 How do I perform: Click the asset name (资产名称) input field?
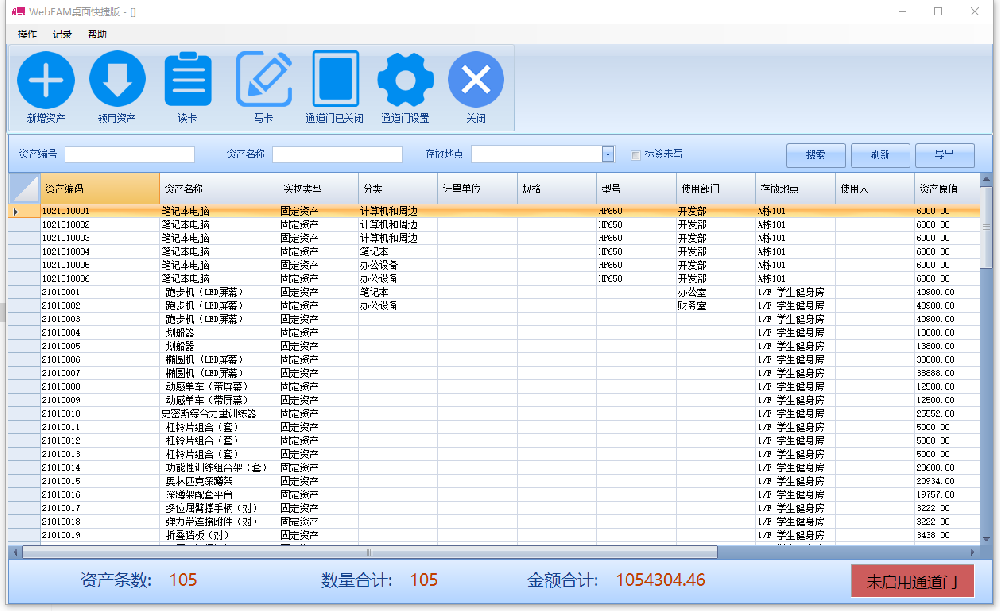(x=337, y=154)
